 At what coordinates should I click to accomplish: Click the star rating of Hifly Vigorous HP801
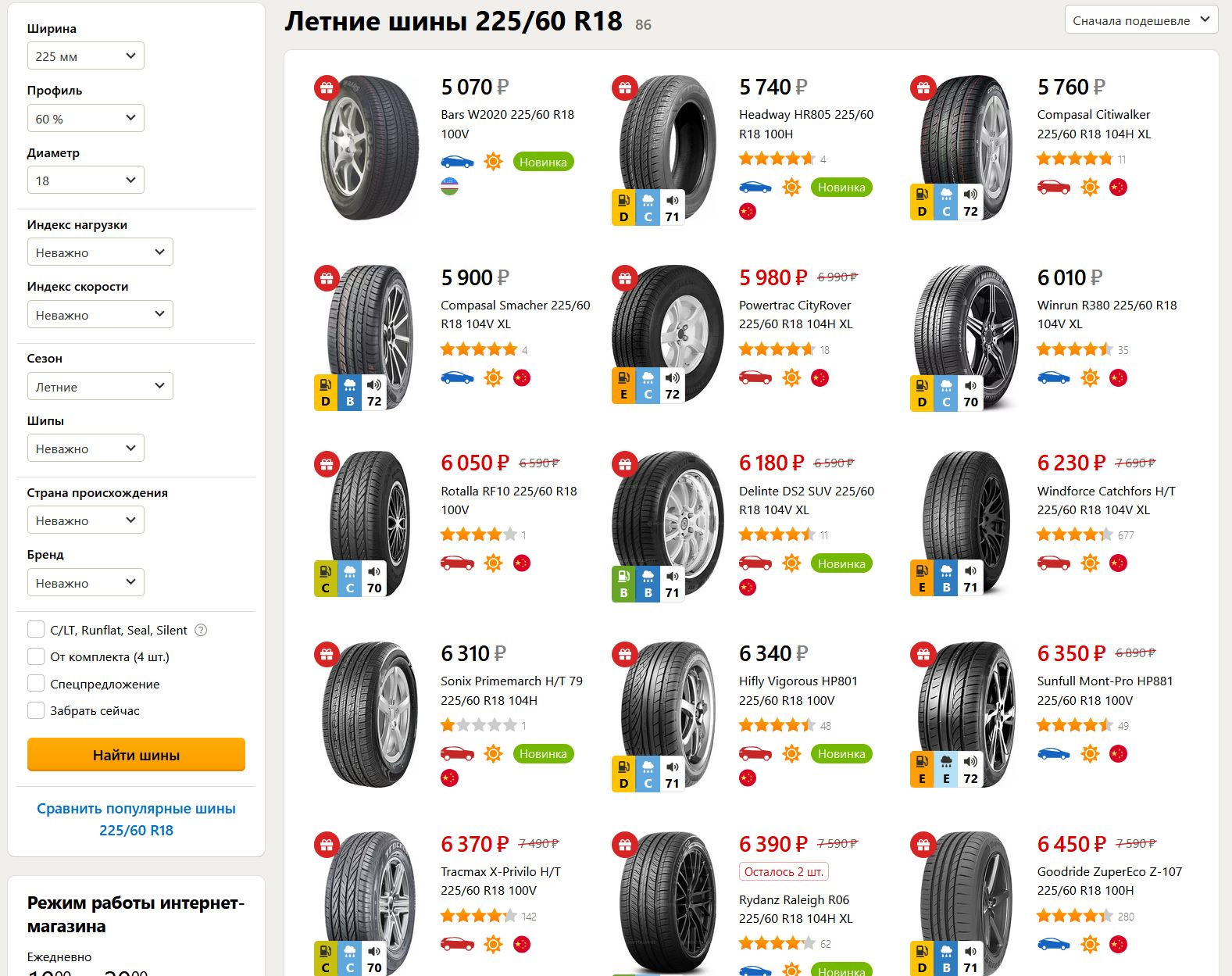point(777,726)
